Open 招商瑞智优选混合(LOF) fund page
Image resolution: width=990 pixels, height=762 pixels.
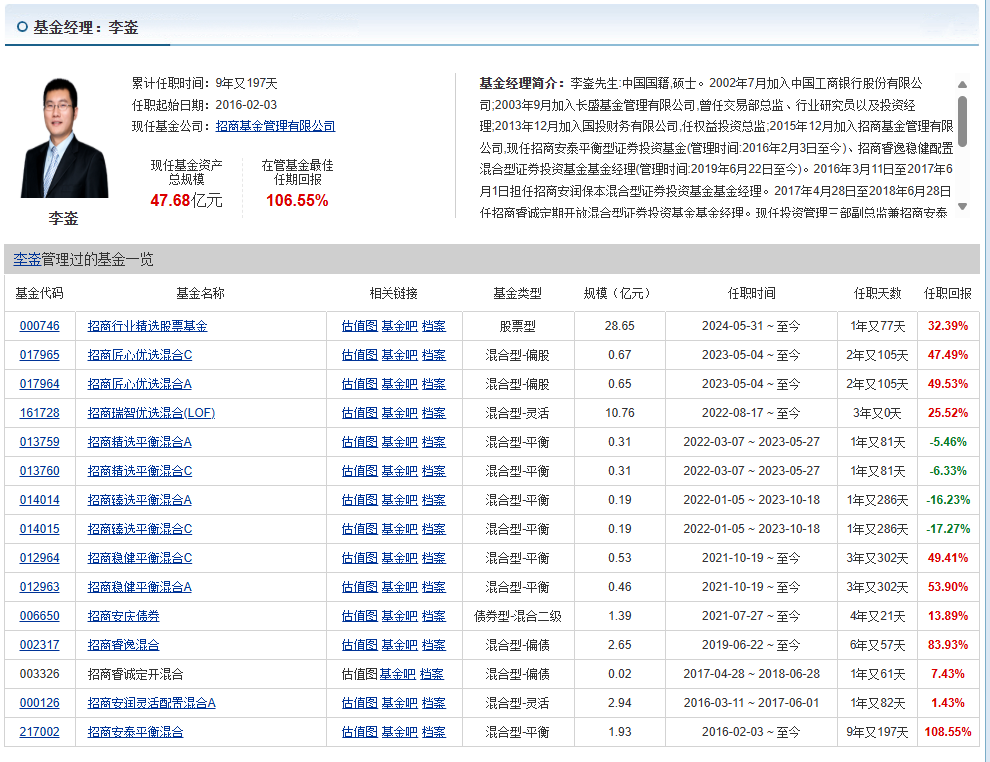[152, 413]
